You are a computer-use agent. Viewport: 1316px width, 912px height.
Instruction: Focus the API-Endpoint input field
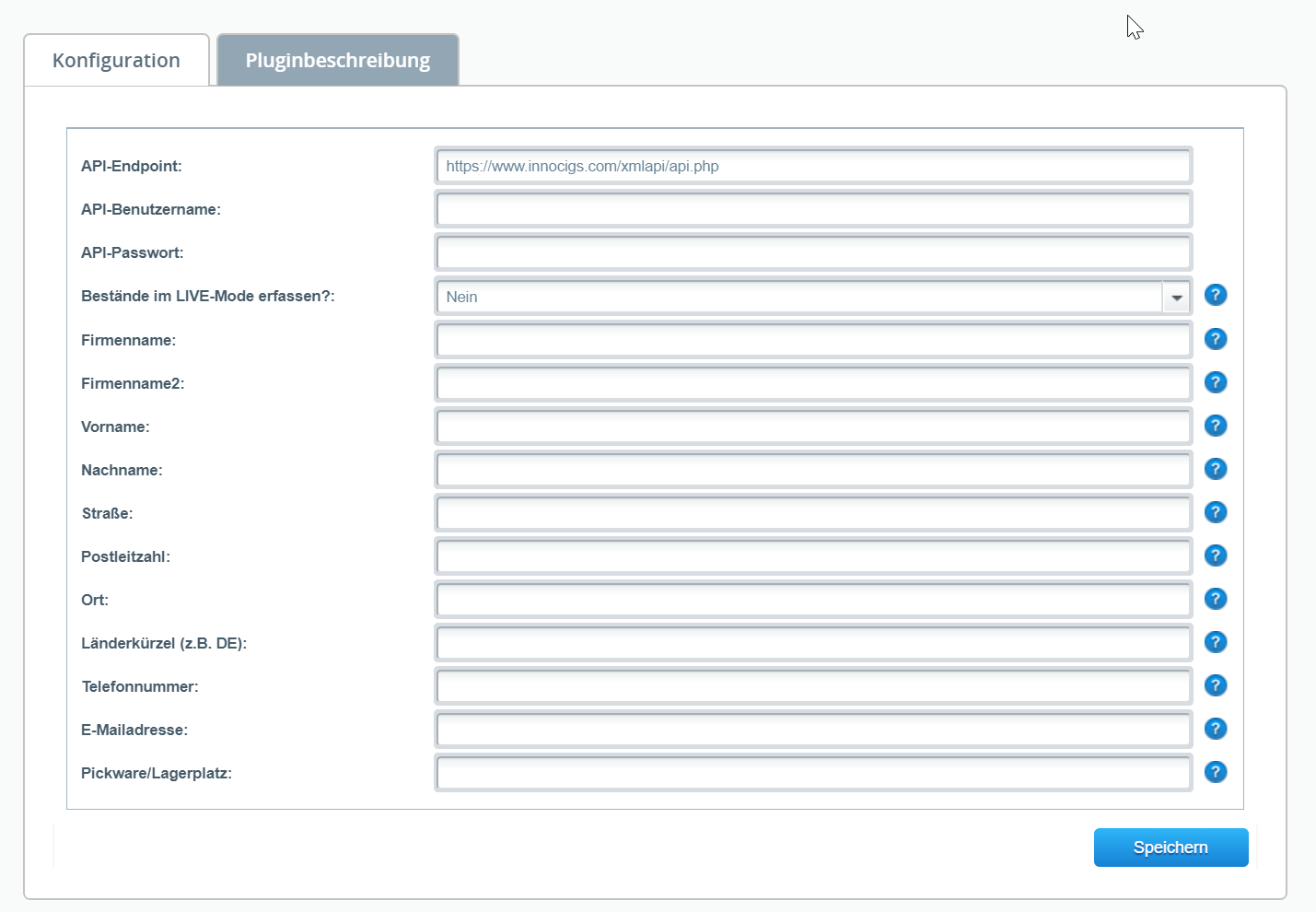[x=813, y=166]
